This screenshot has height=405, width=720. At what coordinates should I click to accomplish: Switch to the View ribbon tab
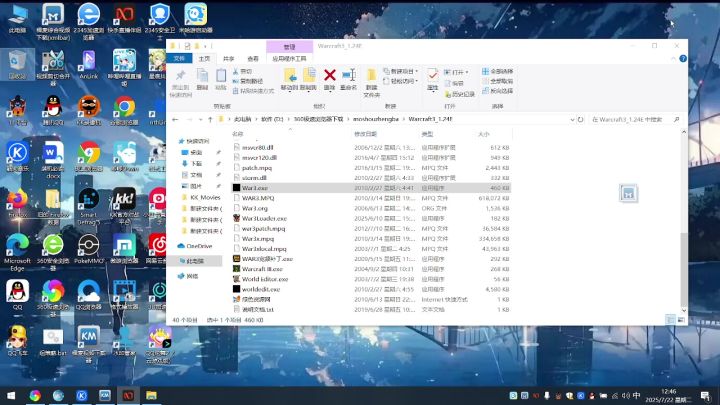[x=253, y=58]
